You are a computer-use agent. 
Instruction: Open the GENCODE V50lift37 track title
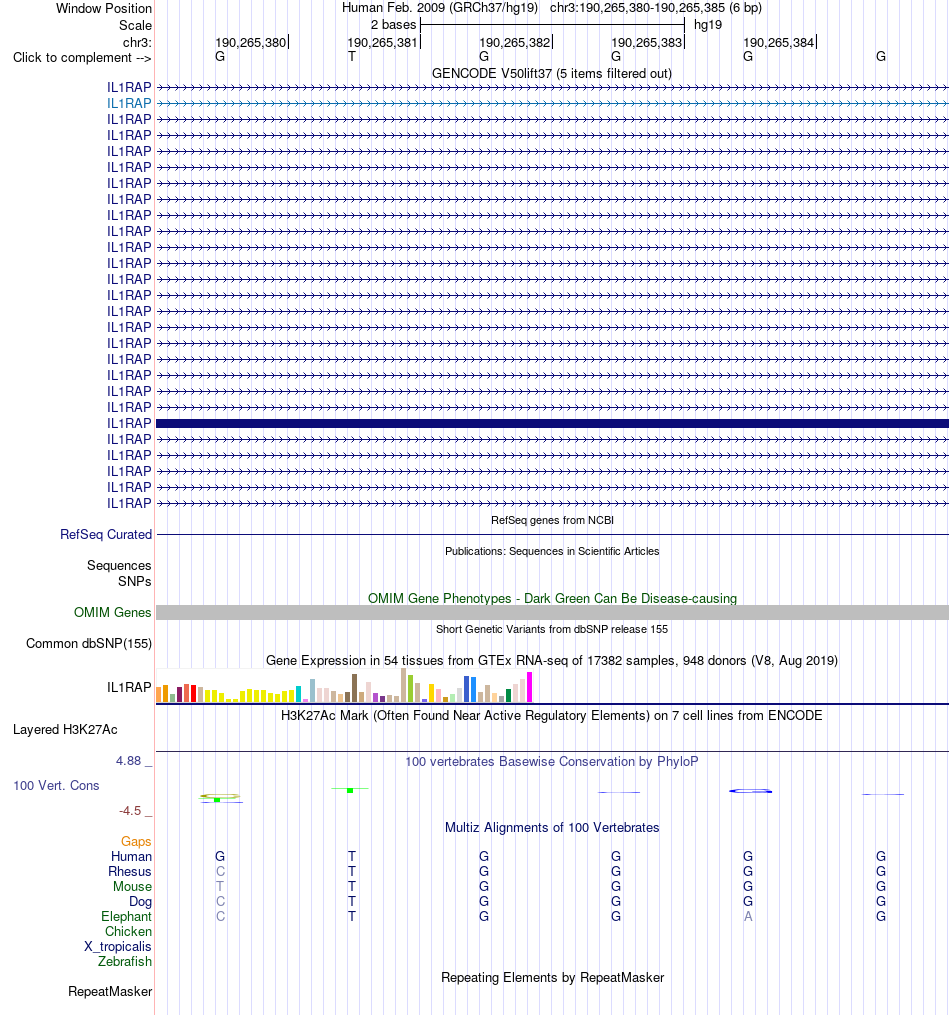click(552, 73)
